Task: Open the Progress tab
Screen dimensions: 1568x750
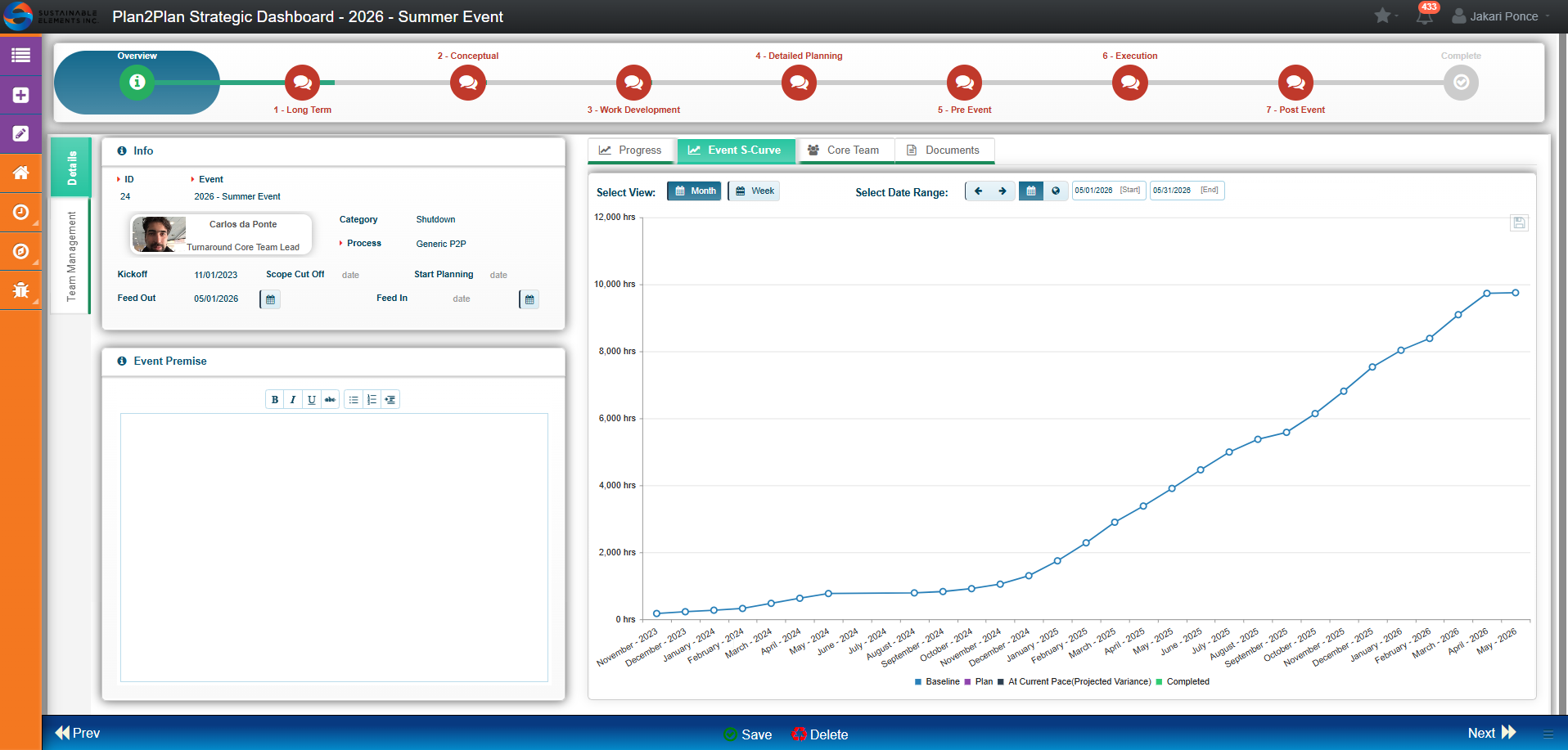Action: 630,150
